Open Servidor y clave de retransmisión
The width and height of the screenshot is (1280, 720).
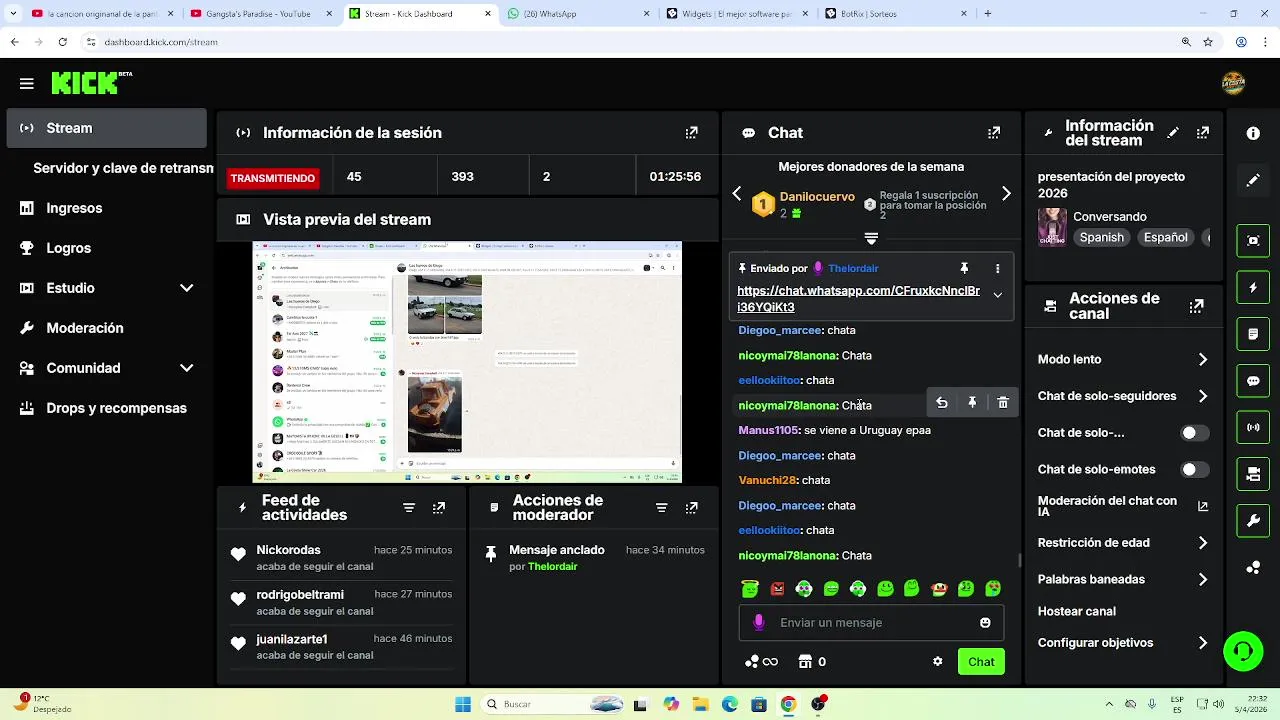tap(123, 168)
